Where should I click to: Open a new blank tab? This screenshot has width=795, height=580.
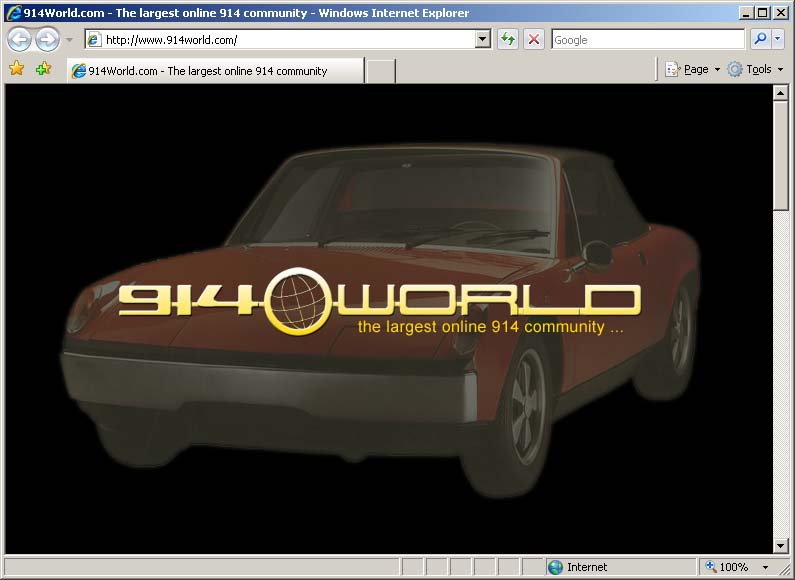[380, 71]
